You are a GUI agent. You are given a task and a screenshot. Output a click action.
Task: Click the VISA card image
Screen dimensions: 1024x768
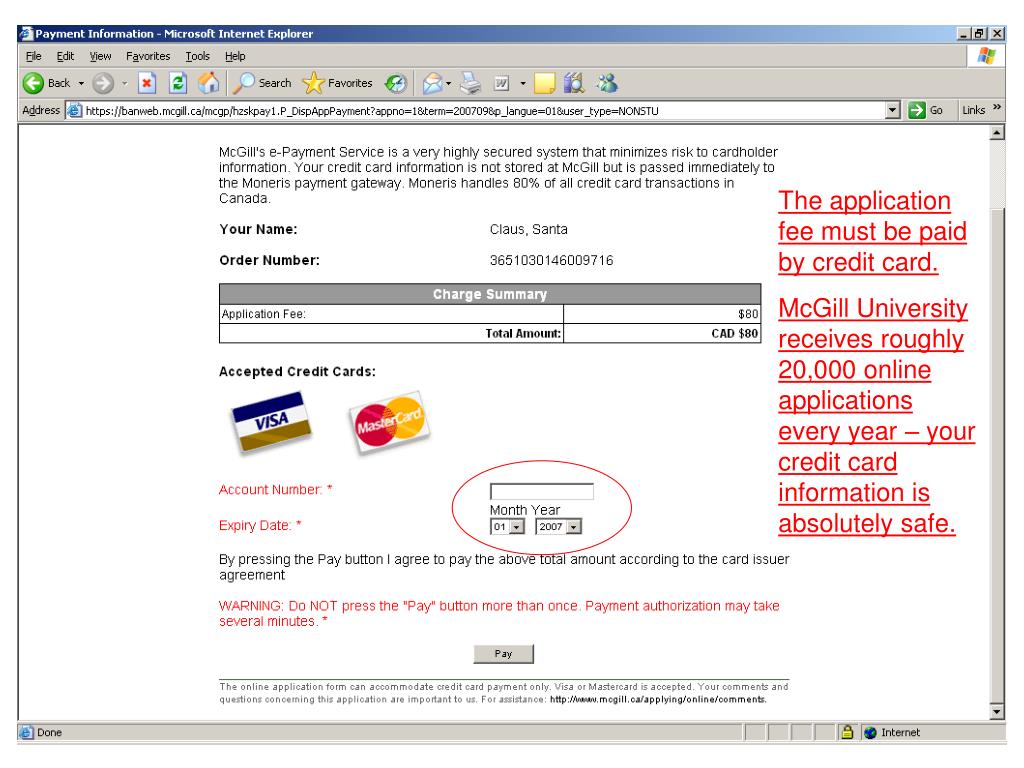coord(272,422)
